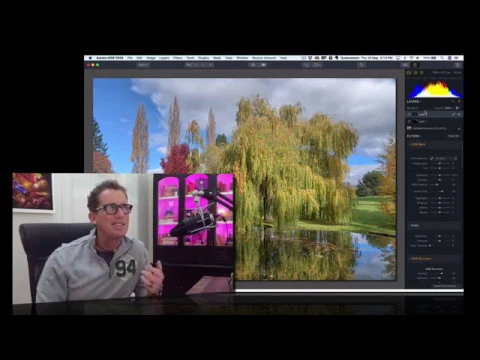The image size is (480, 360).
Task: Toggle visibility of the top layer
Action: [409, 114]
